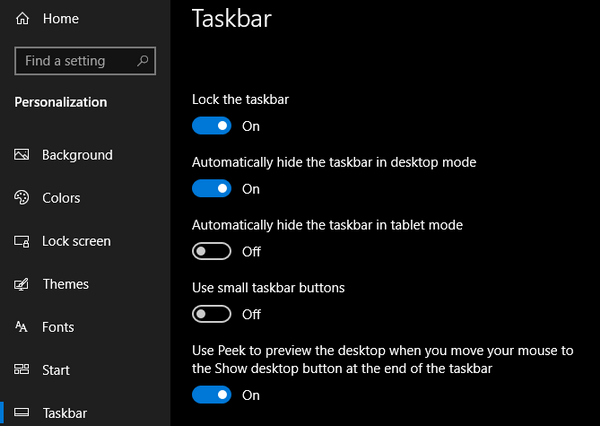Click the Start tiles icon
Image resolution: width=600 pixels, height=426 pixels.
point(22,370)
